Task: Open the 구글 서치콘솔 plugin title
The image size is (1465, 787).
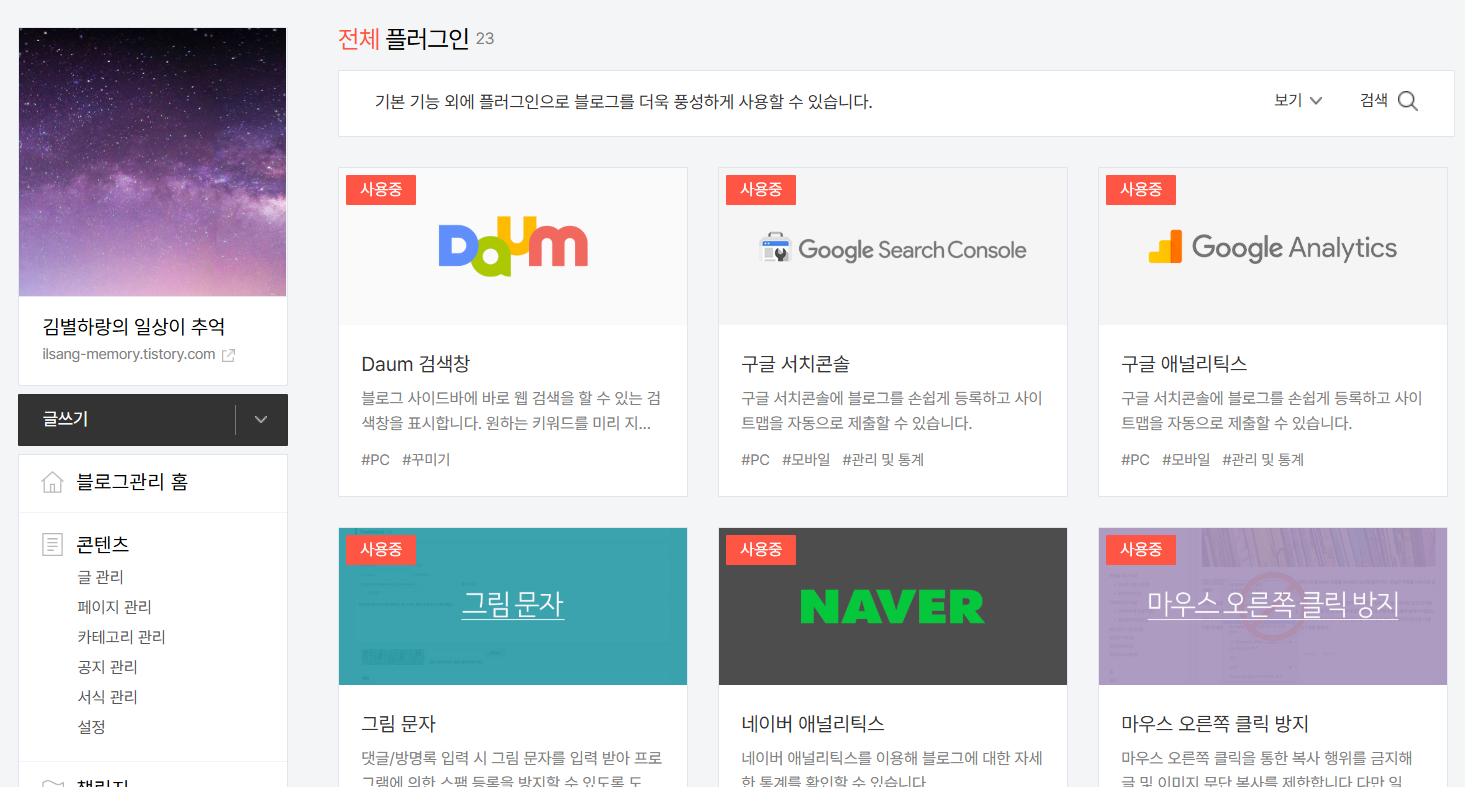Action: pyautogui.click(x=795, y=364)
